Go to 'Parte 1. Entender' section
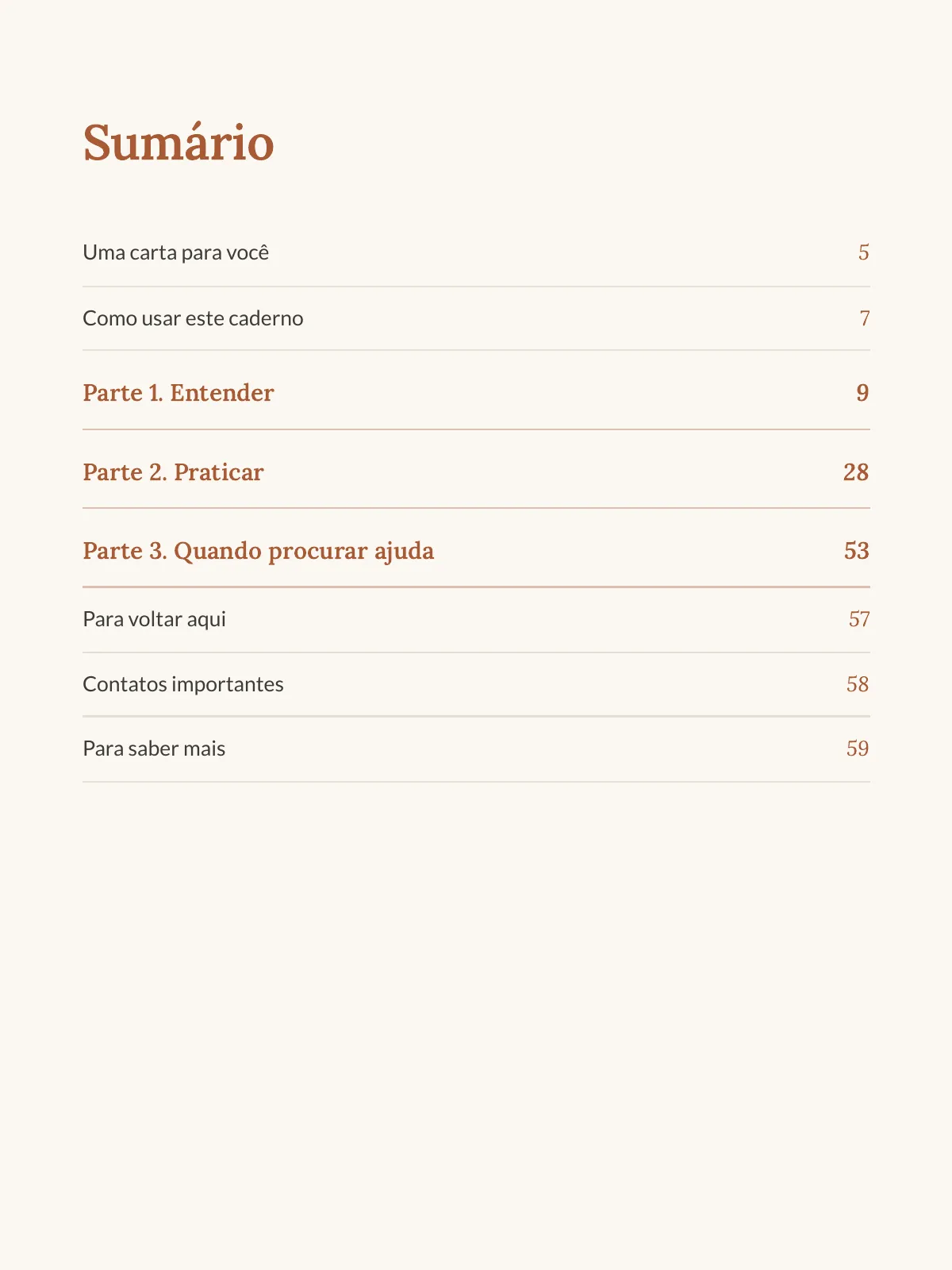The height and width of the screenshot is (1270, 952). click(476, 393)
